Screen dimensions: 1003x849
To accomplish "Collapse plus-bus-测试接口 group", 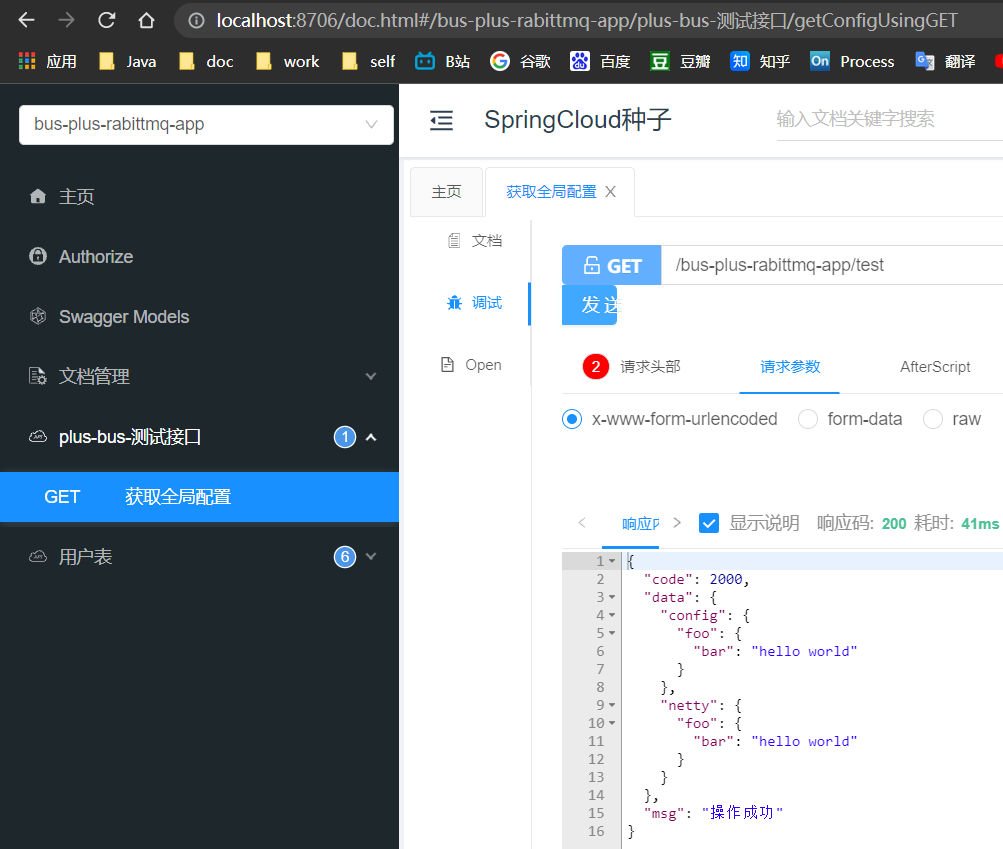I will (x=200, y=437).
